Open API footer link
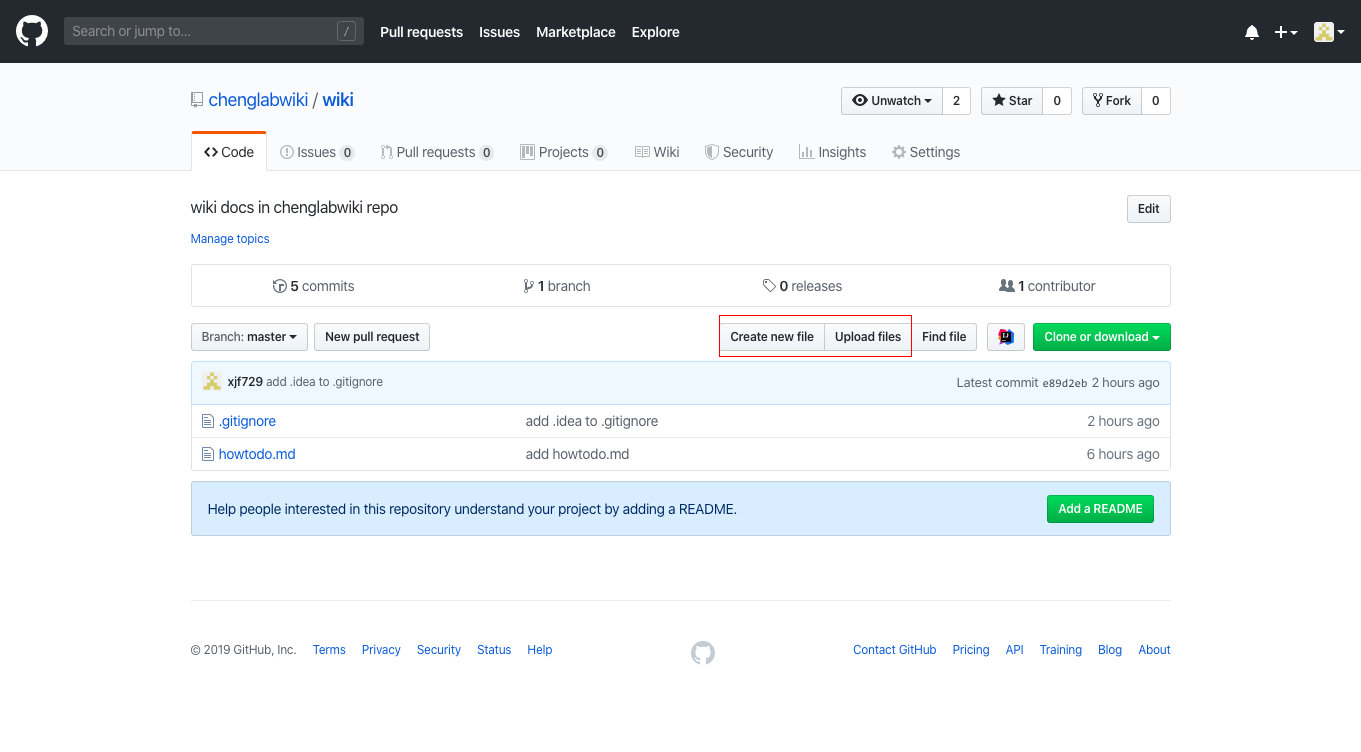 1015,650
